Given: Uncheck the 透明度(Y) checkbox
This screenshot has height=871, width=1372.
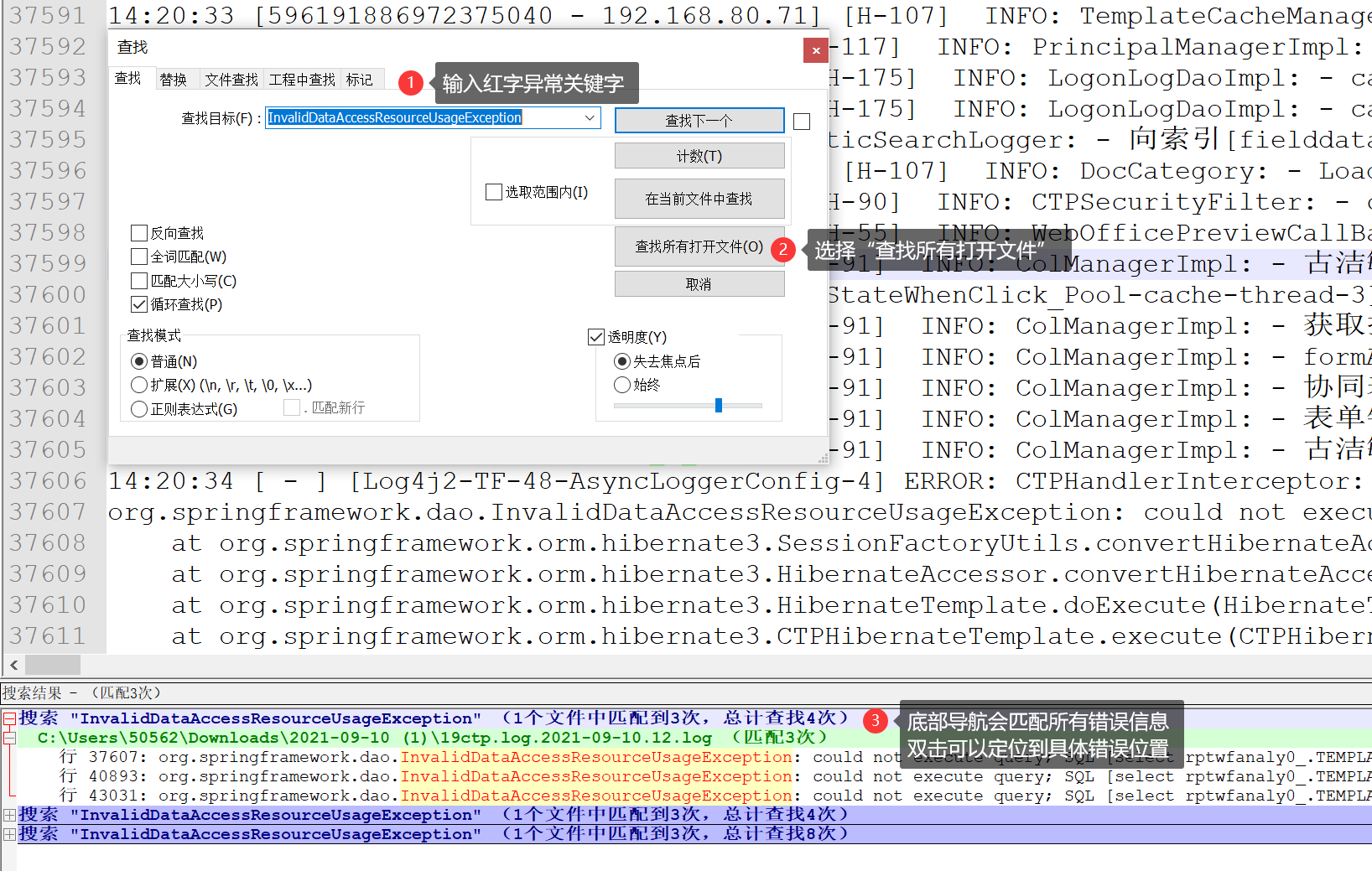Looking at the screenshot, I should pyautogui.click(x=596, y=337).
